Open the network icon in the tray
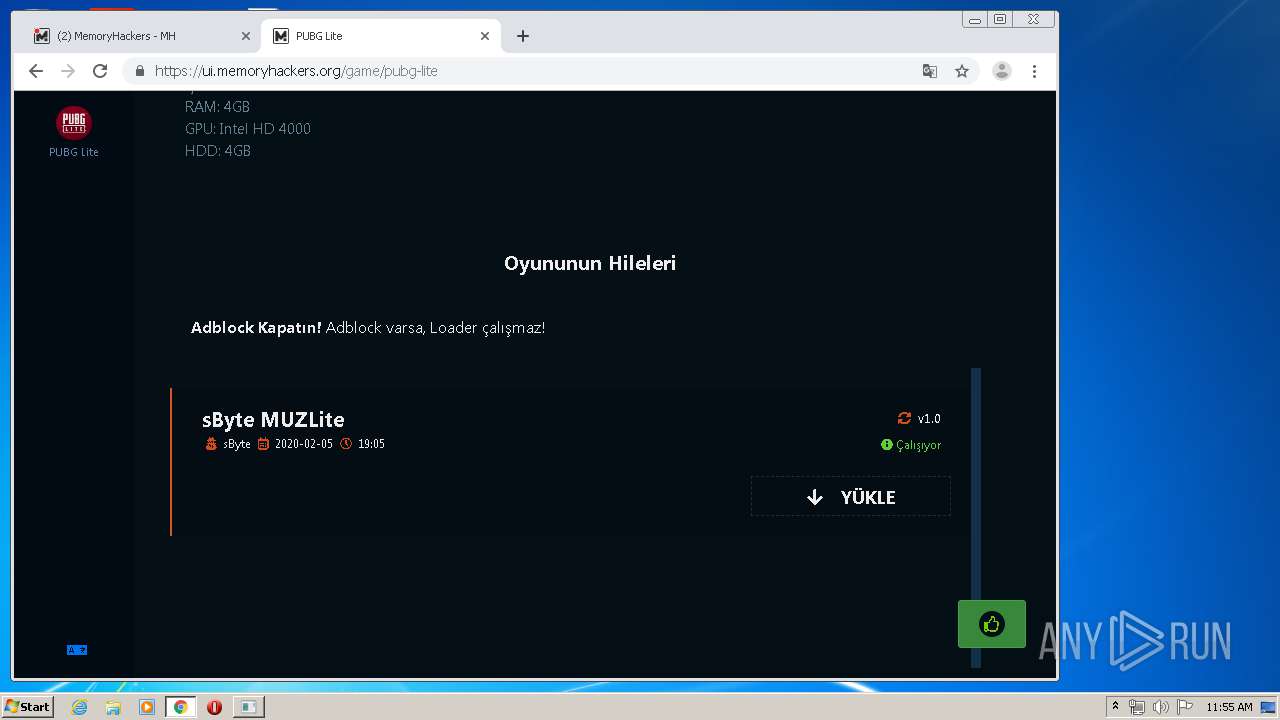The height and width of the screenshot is (720, 1280). click(x=1137, y=707)
